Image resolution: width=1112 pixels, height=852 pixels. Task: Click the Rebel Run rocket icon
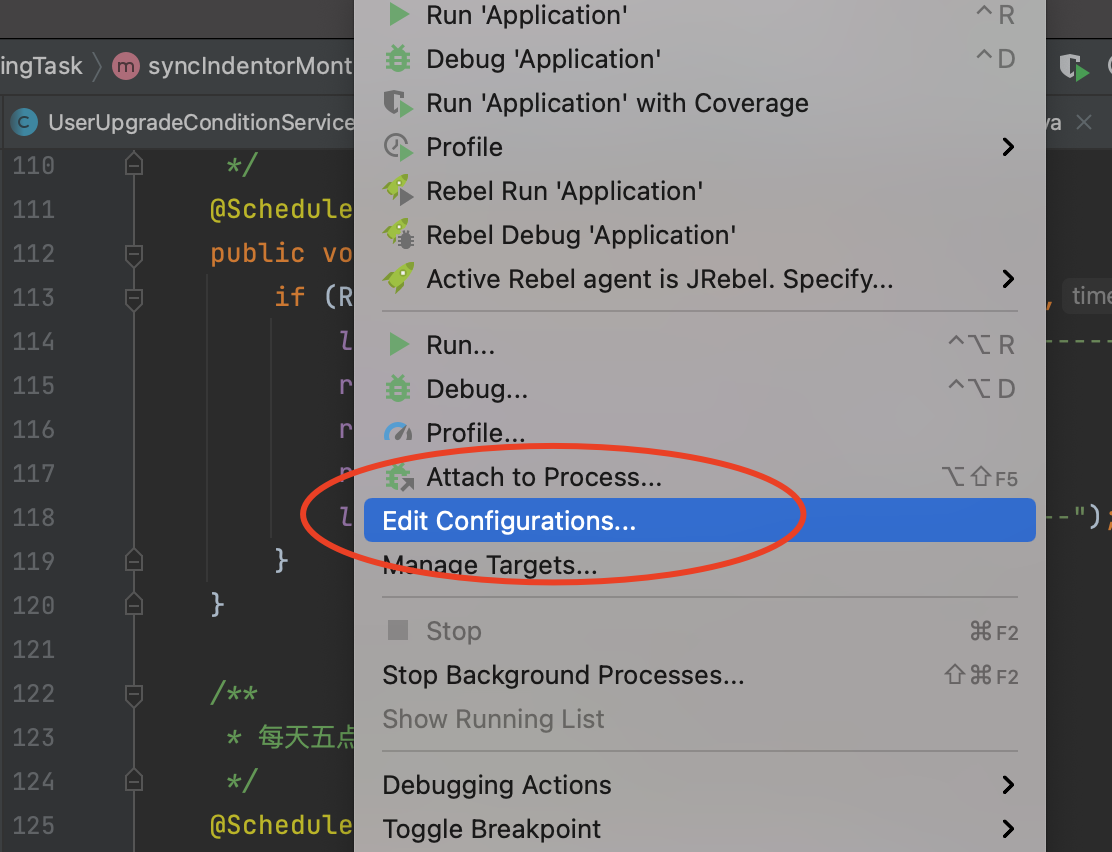(398, 191)
